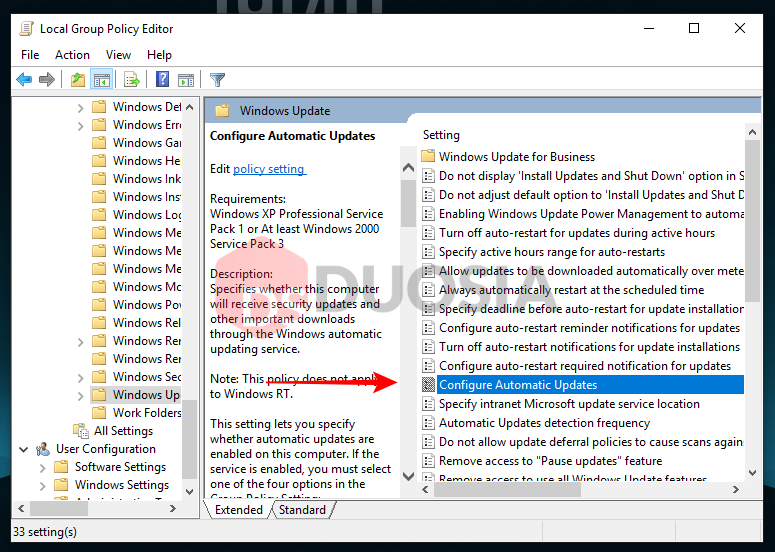Click the Windows Update for Business folder icon
Image resolution: width=775 pixels, height=552 pixels.
coord(428,157)
